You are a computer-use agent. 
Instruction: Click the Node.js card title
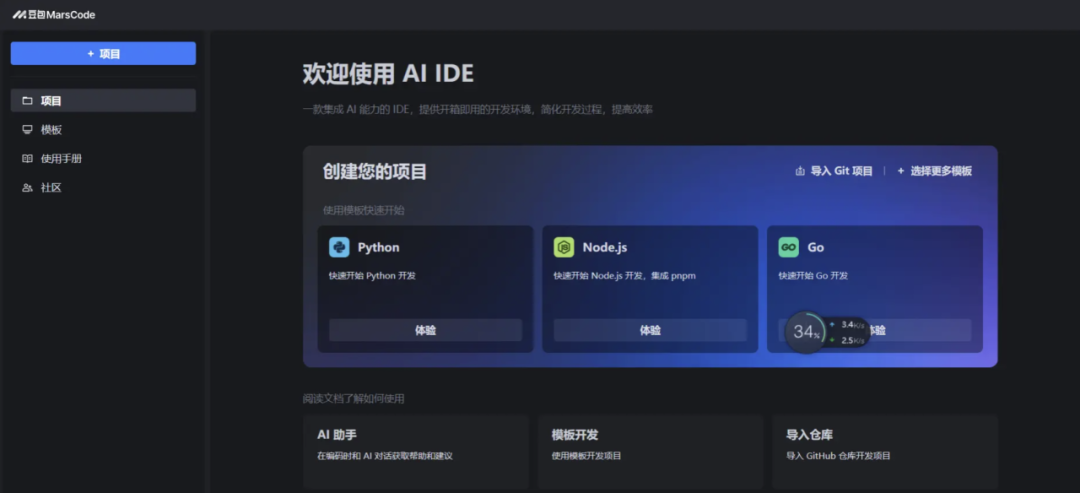(605, 247)
